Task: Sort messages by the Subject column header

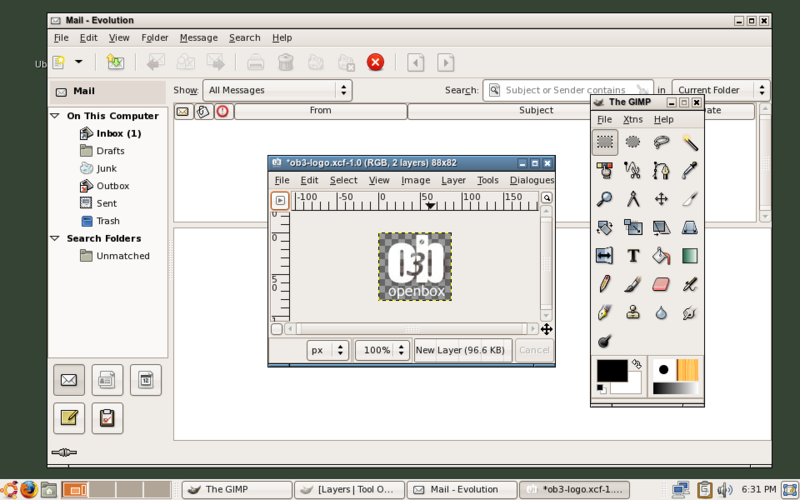Action: pyautogui.click(x=536, y=111)
